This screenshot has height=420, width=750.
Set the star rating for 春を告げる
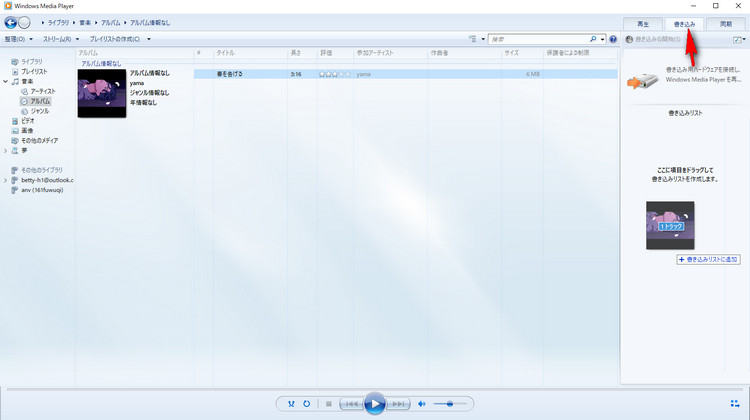[x=334, y=74]
